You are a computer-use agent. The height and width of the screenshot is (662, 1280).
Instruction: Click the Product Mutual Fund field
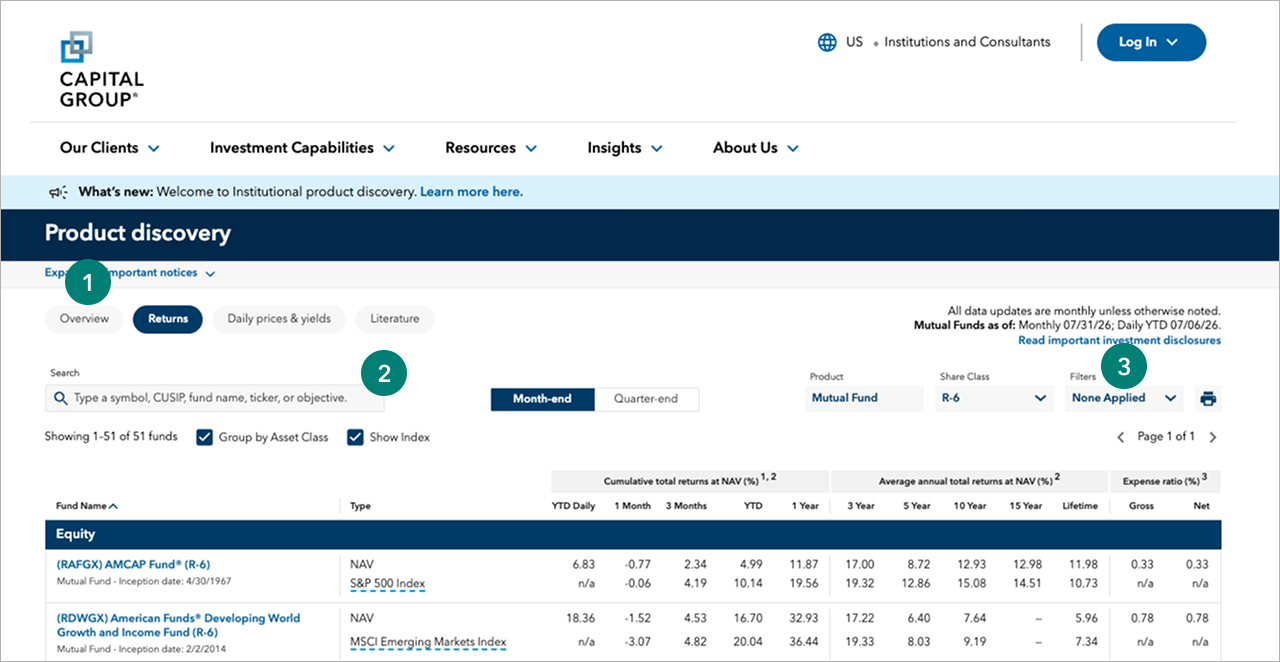pos(865,398)
